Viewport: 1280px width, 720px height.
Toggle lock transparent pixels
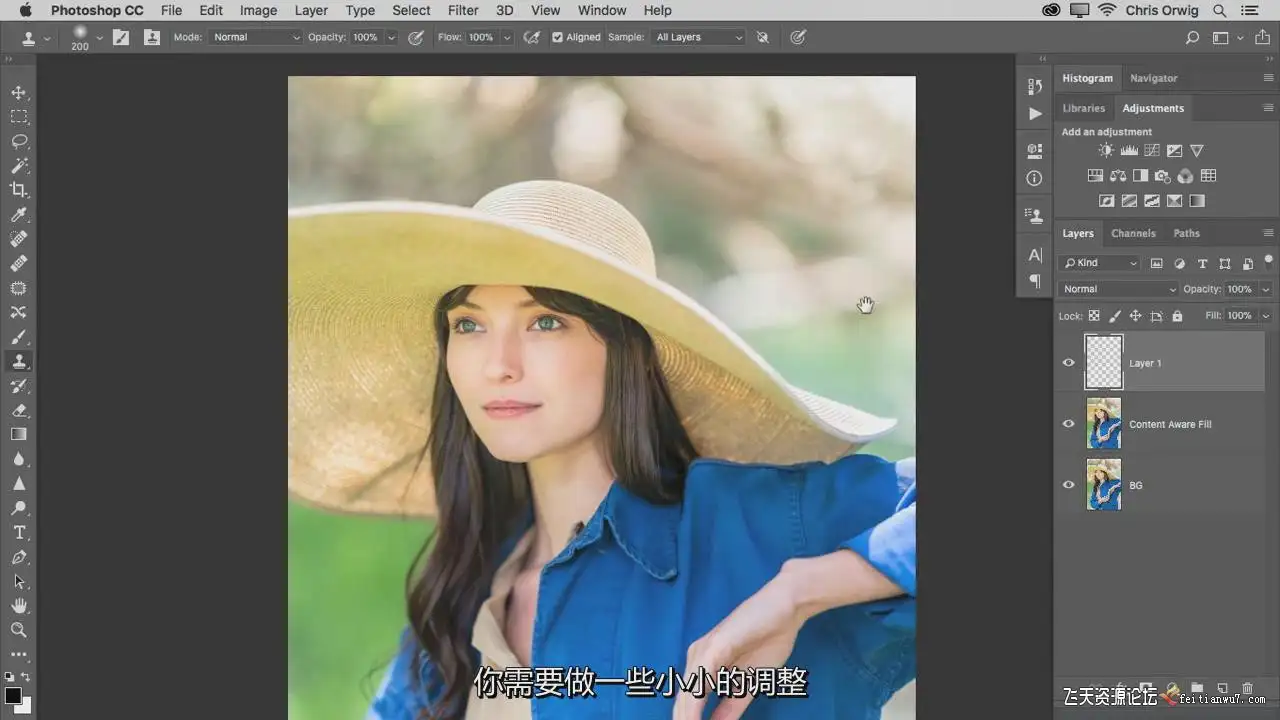click(x=1094, y=316)
